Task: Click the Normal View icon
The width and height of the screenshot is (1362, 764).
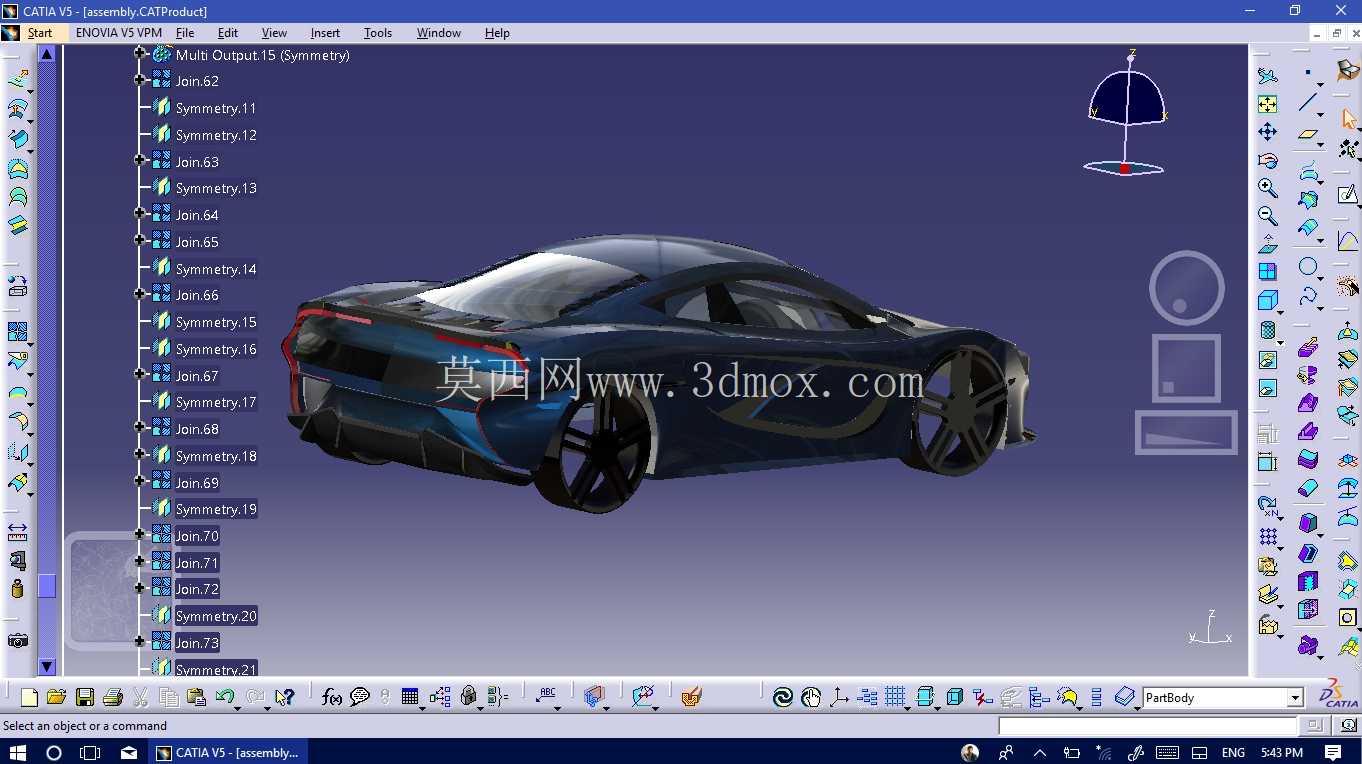Action: [x=1268, y=244]
